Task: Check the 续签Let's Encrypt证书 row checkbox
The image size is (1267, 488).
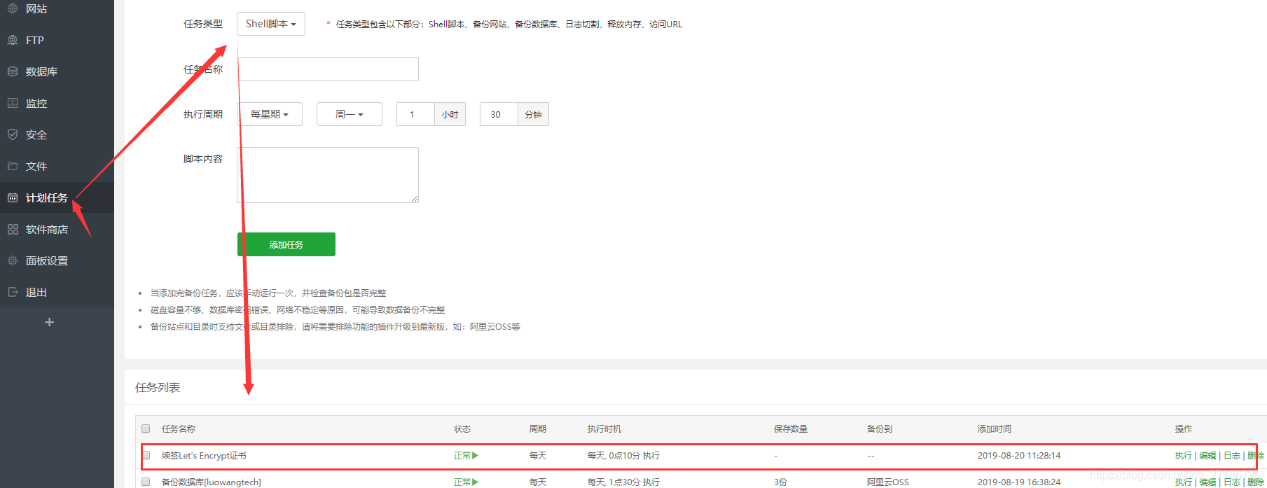Action: [x=146, y=455]
